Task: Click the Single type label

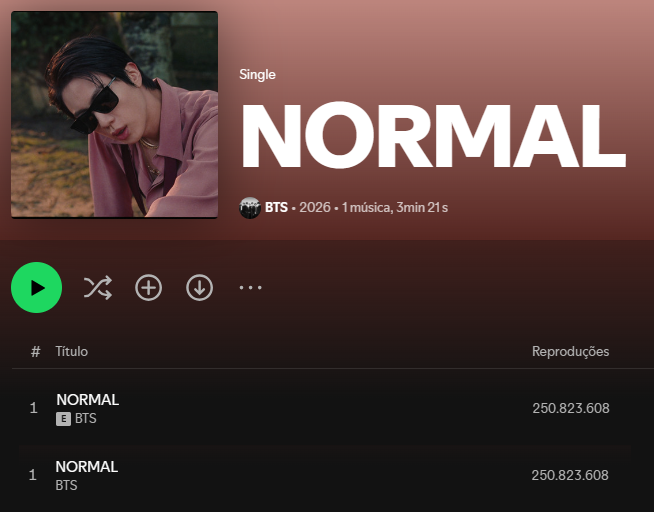Action: tap(257, 75)
